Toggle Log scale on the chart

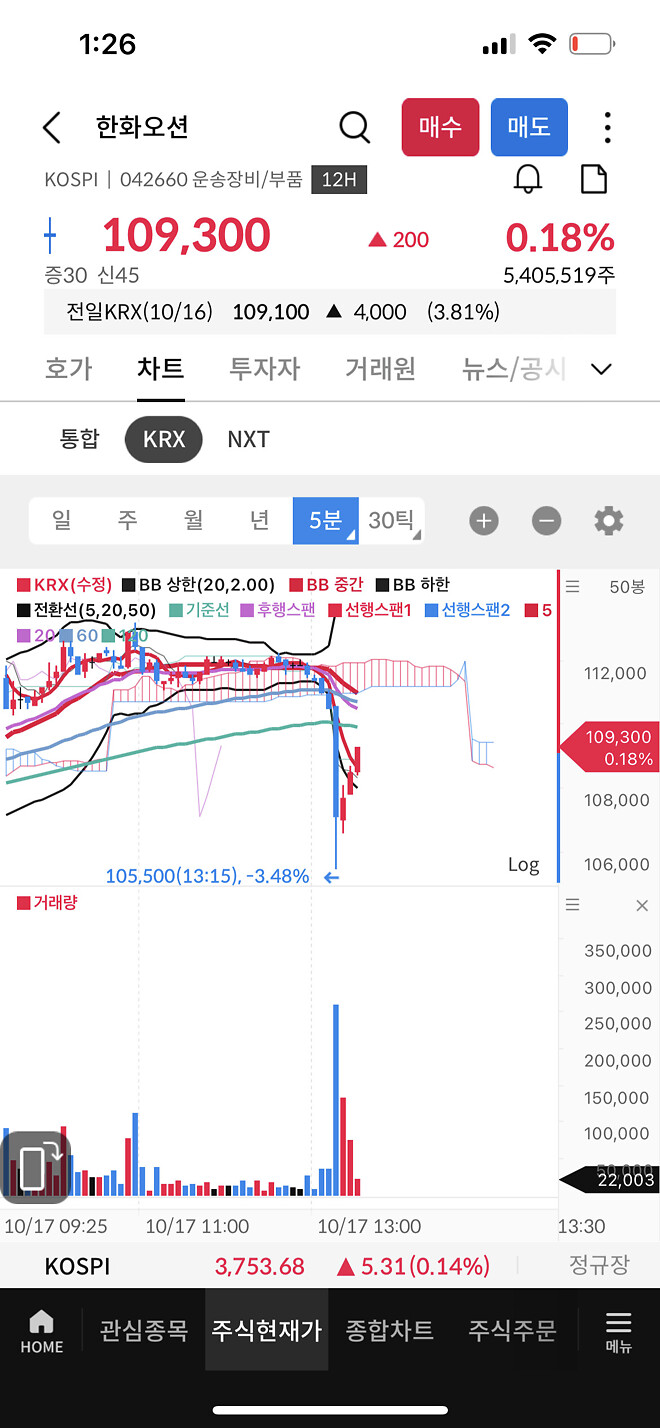pos(523,864)
